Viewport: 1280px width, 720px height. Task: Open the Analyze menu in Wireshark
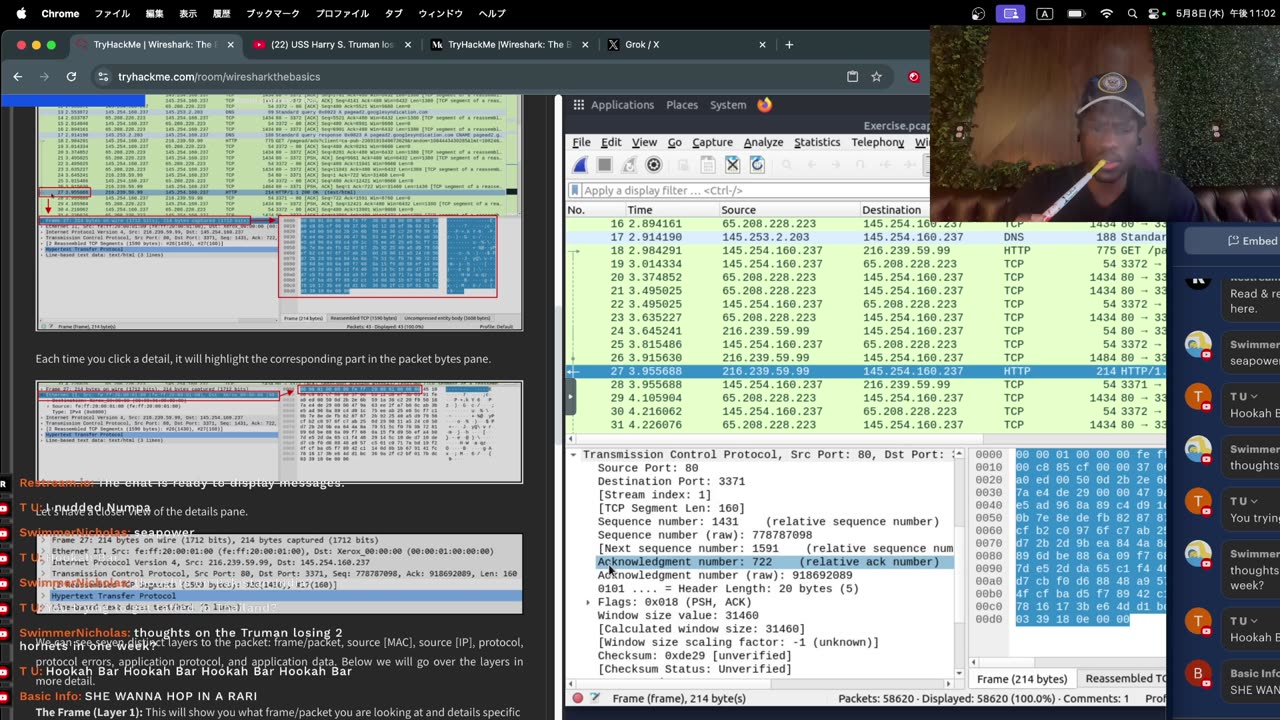point(763,143)
